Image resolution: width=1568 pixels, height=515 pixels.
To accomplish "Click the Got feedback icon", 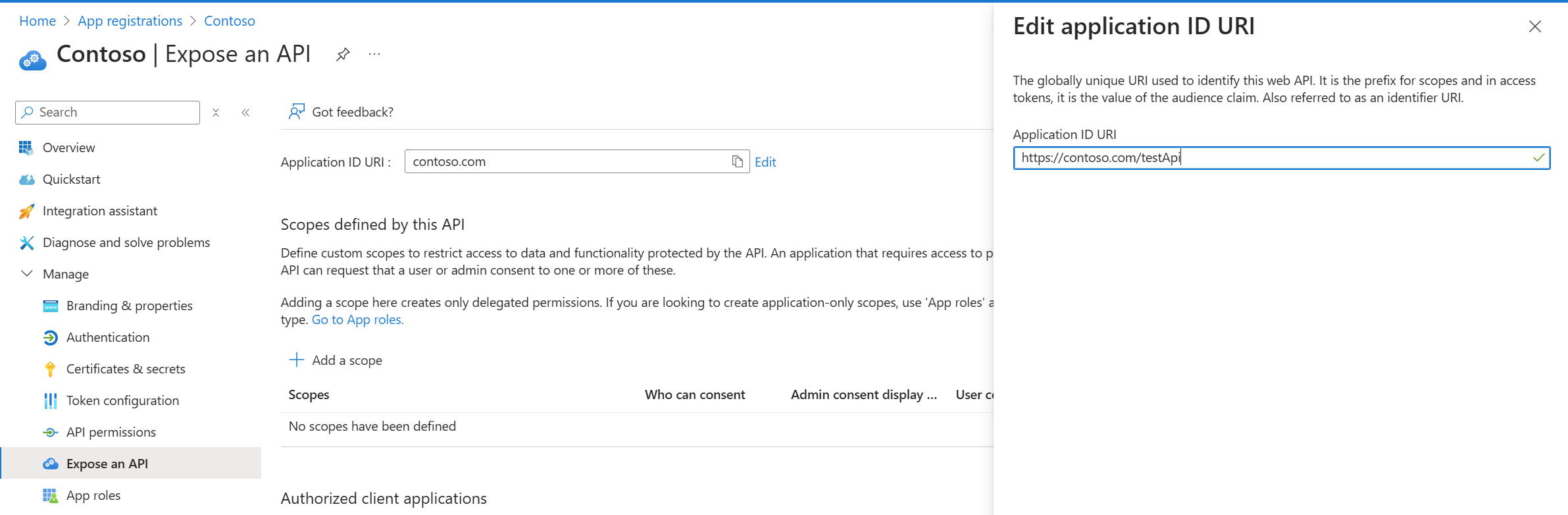I will 297,112.
